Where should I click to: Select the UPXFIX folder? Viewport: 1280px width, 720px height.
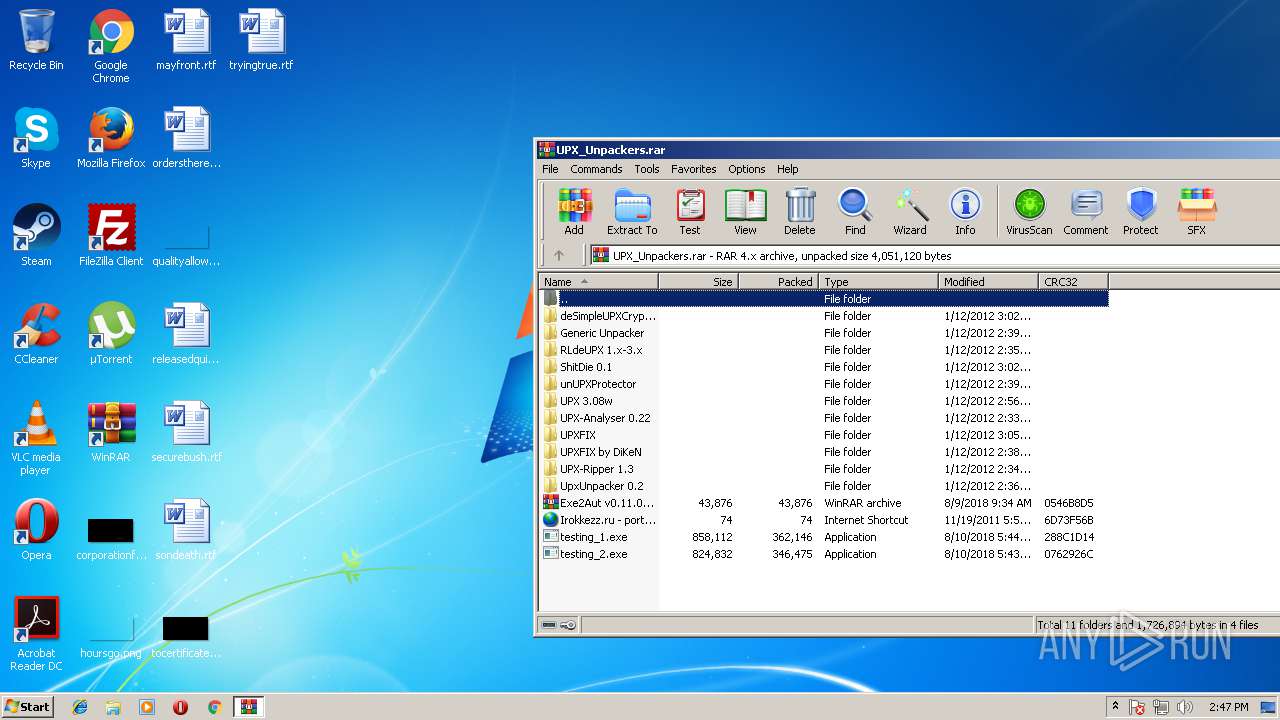[x=824, y=435]
